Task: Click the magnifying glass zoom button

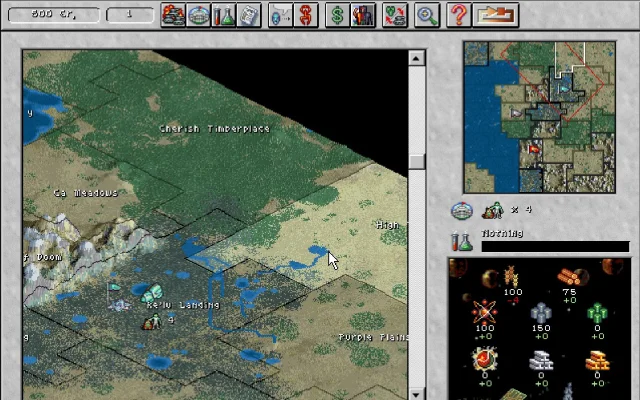Action: click(x=427, y=16)
